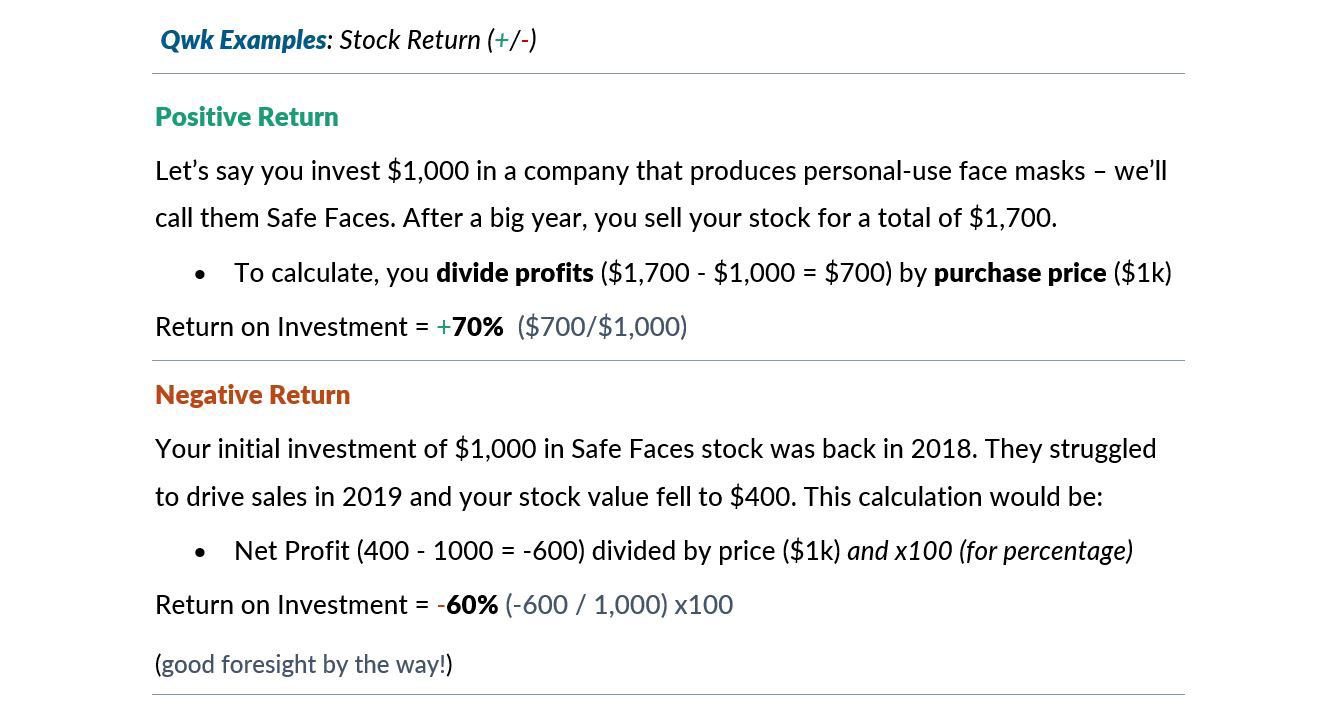The width and height of the screenshot is (1333, 725).
Task: Click the bullet before "To calculate"
Action: click(x=202, y=274)
